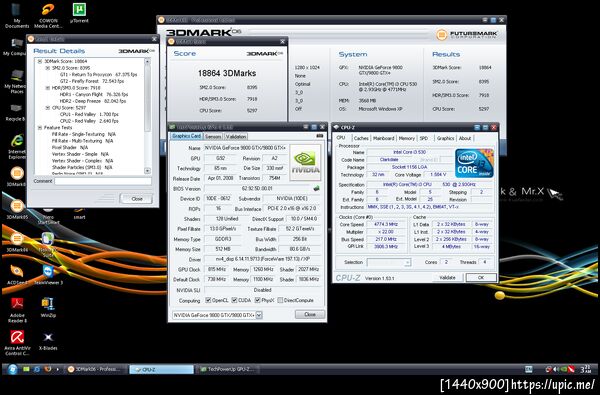This screenshot has height=395, width=600.
Task: Expand the quick launch overflow arrow
Action: tap(58, 369)
